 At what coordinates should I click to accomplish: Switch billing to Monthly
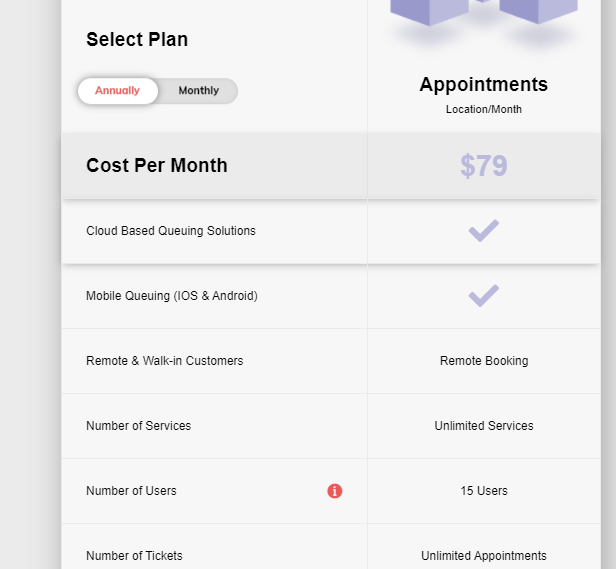[198, 91]
